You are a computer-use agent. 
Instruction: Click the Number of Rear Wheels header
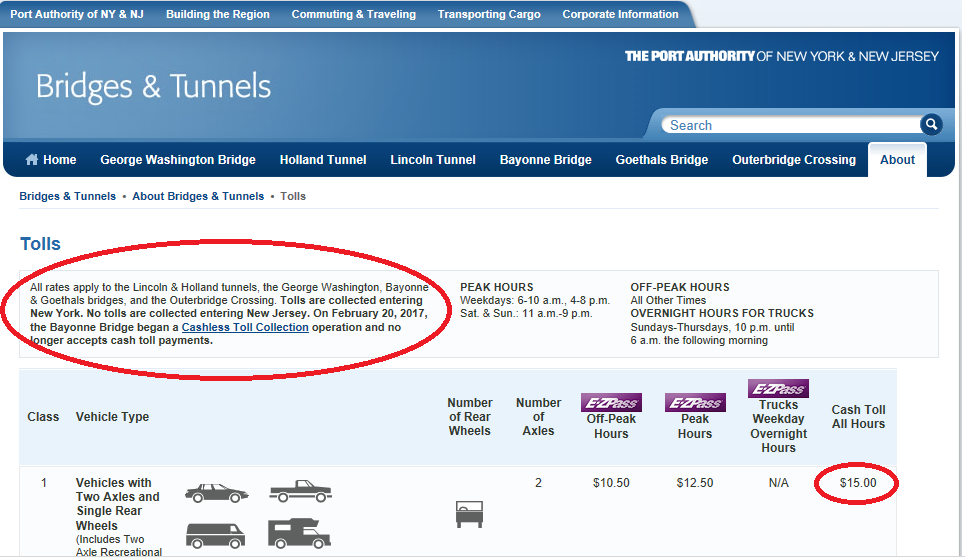pyautogui.click(x=470, y=417)
